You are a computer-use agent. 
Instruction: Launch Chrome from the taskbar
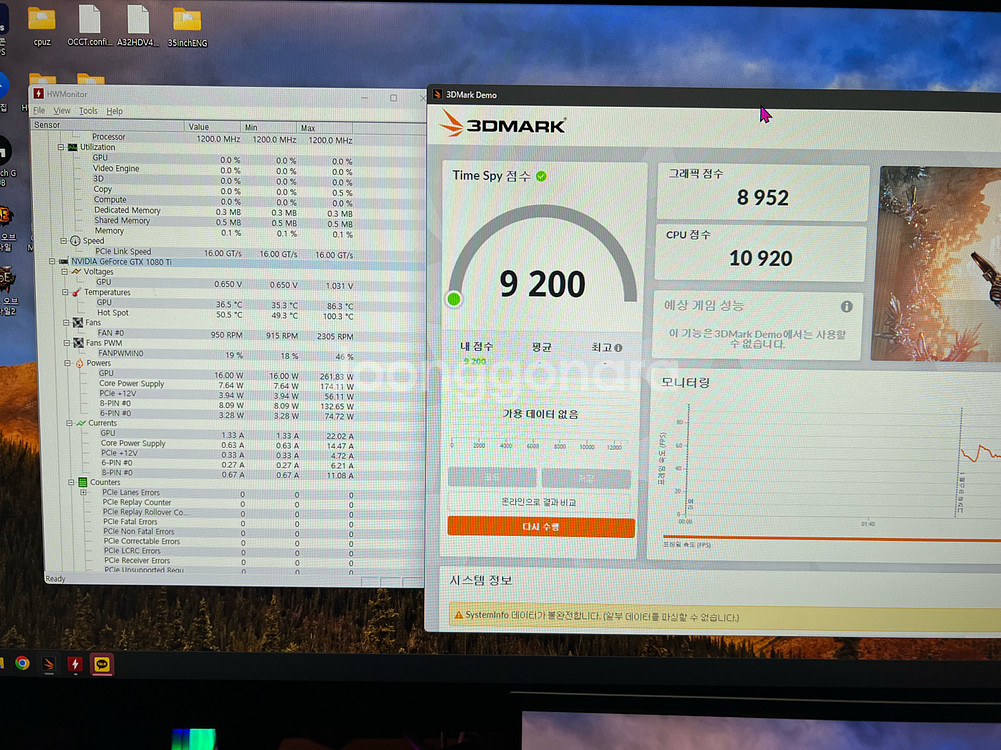(x=22, y=663)
